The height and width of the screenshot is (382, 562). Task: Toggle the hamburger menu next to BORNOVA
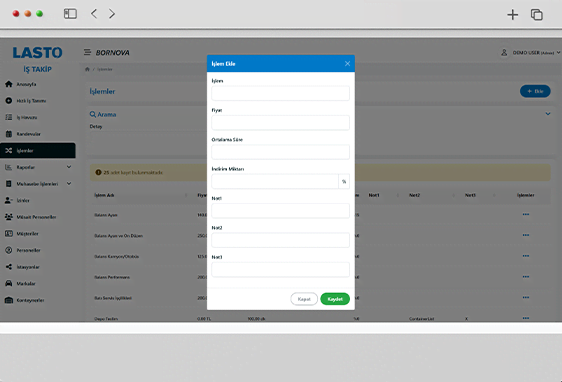point(87,52)
